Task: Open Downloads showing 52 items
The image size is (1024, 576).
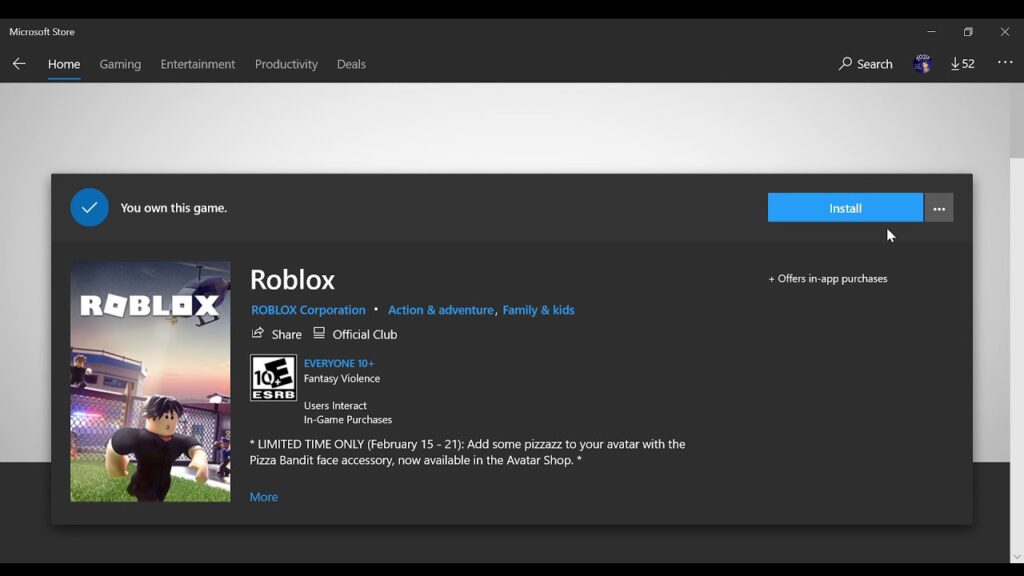Action: pyautogui.click(x=961, y=63)
